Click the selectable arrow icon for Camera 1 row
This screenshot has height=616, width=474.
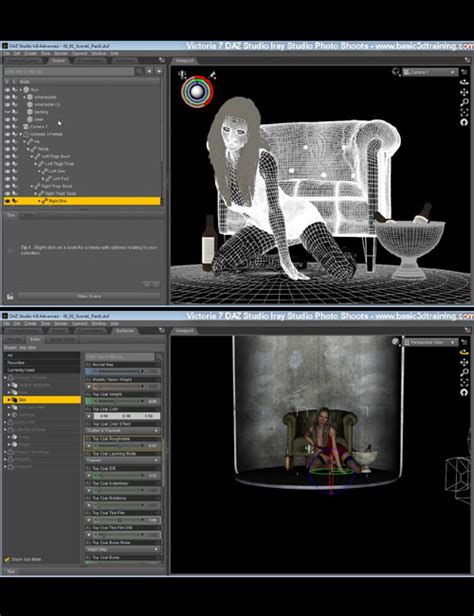coord(15,126)
